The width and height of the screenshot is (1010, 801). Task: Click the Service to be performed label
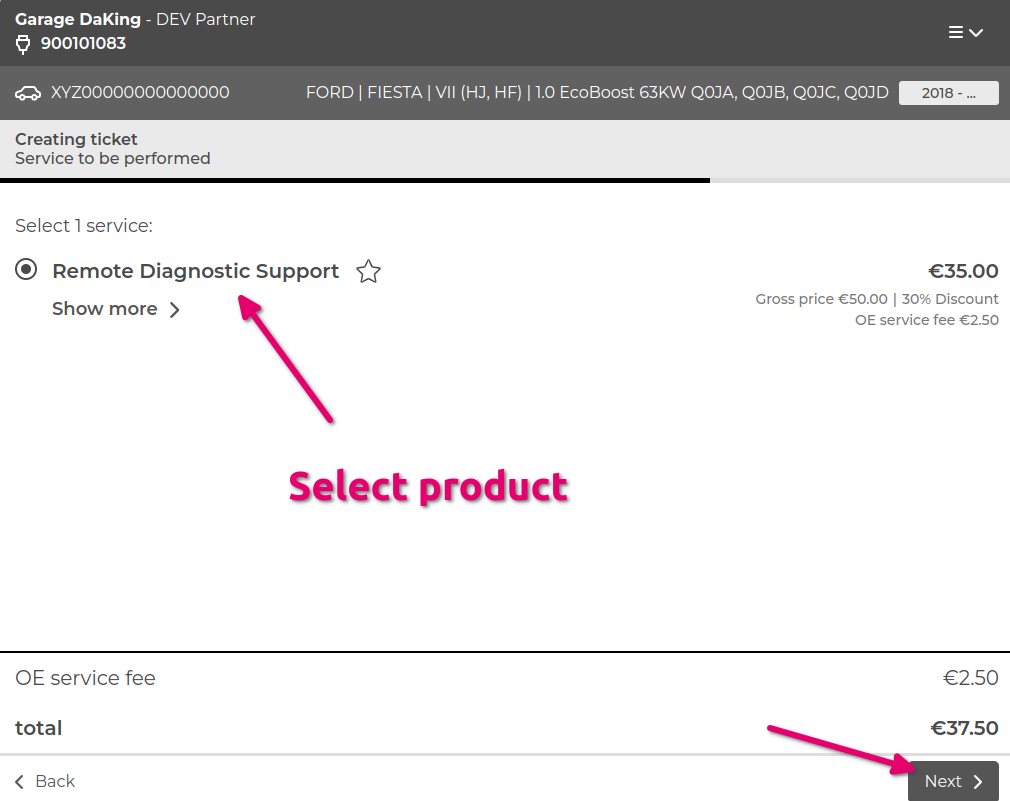pos(110,158)
